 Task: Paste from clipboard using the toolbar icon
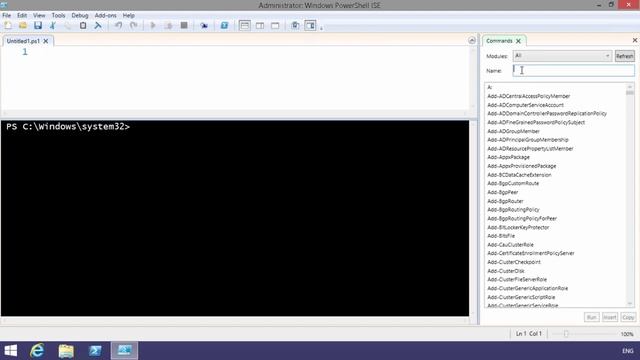point(83,26)
